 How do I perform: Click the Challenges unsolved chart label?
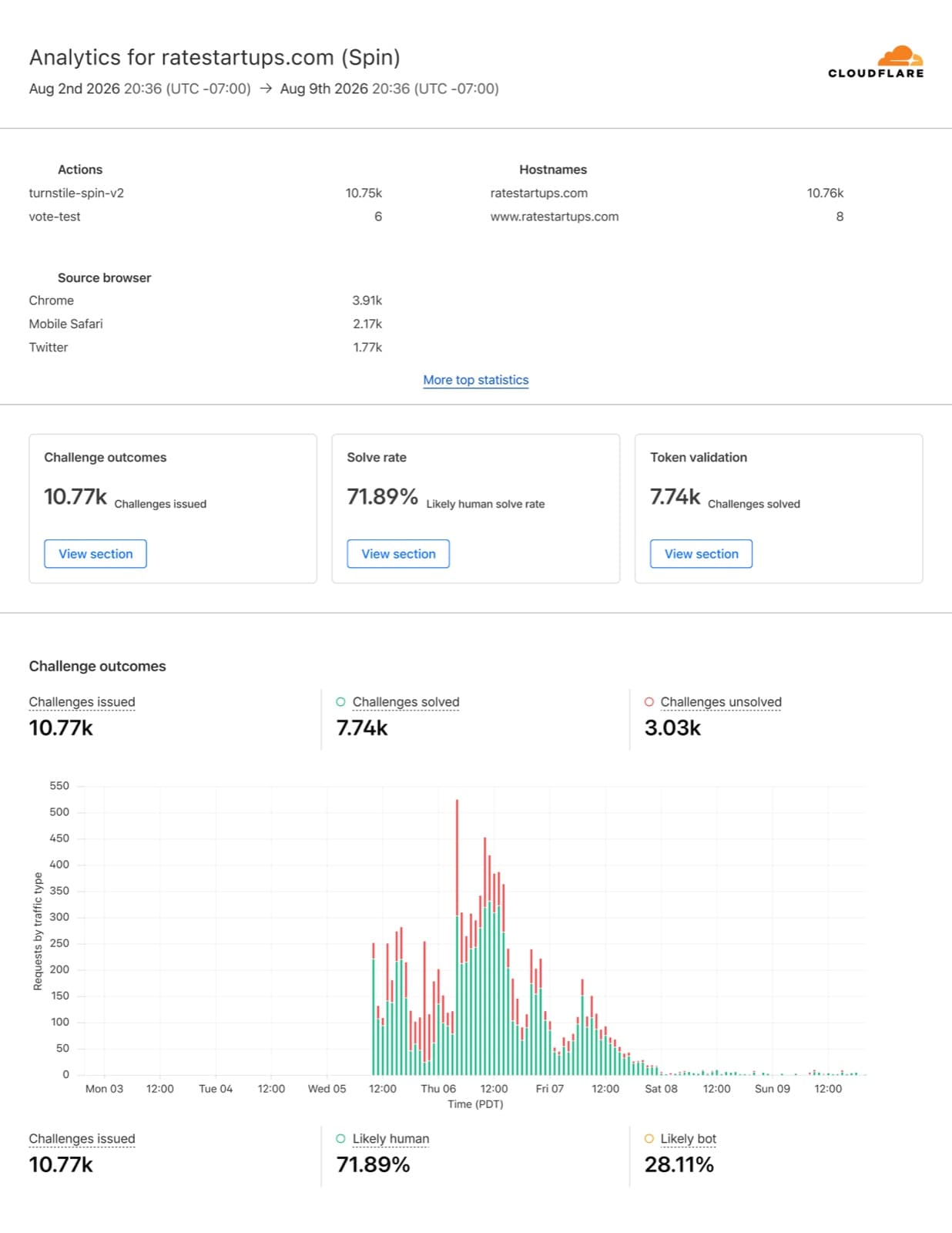pyautogui.click(x=721, y=702)
